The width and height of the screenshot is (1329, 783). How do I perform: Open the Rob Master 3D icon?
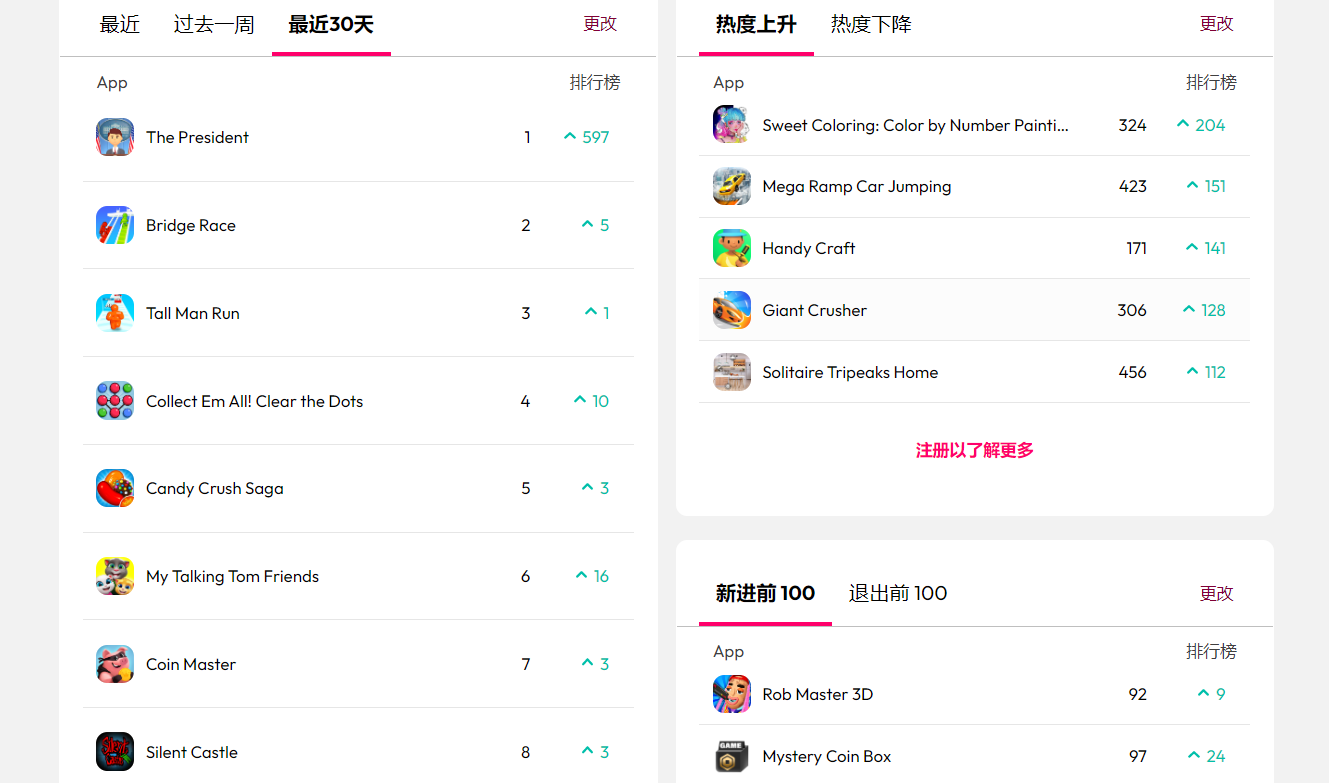click(732, 694)
